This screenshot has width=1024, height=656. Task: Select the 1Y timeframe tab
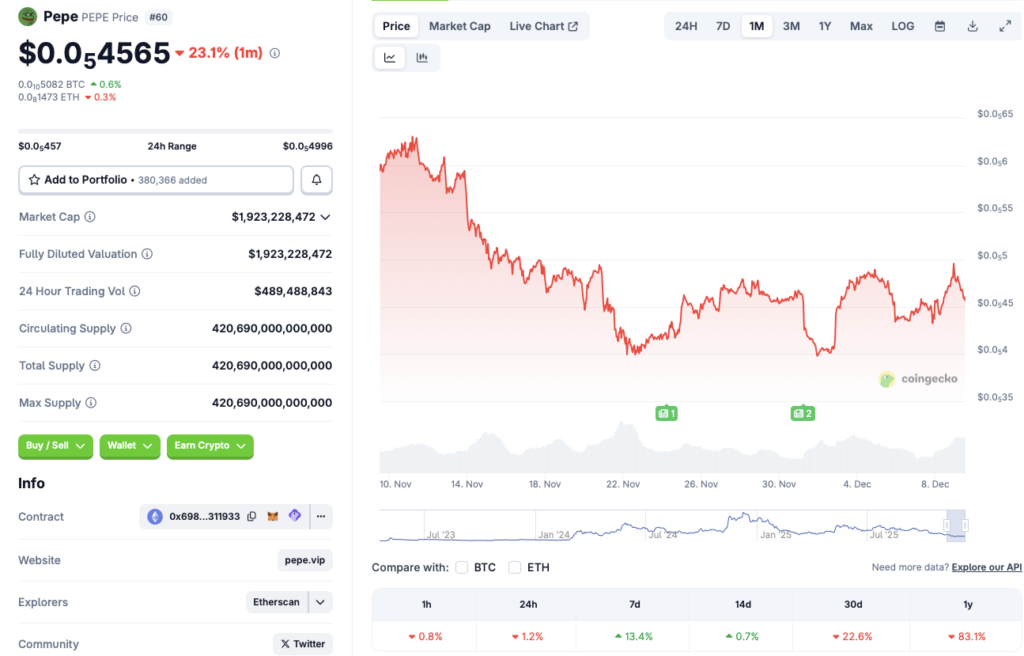(x=824, y=26)
